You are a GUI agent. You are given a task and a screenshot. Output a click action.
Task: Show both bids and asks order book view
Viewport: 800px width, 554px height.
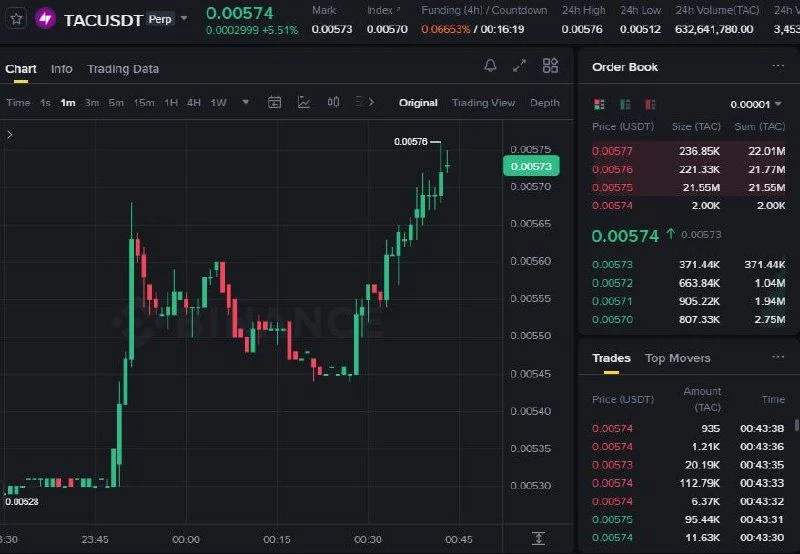click(599, 105)
